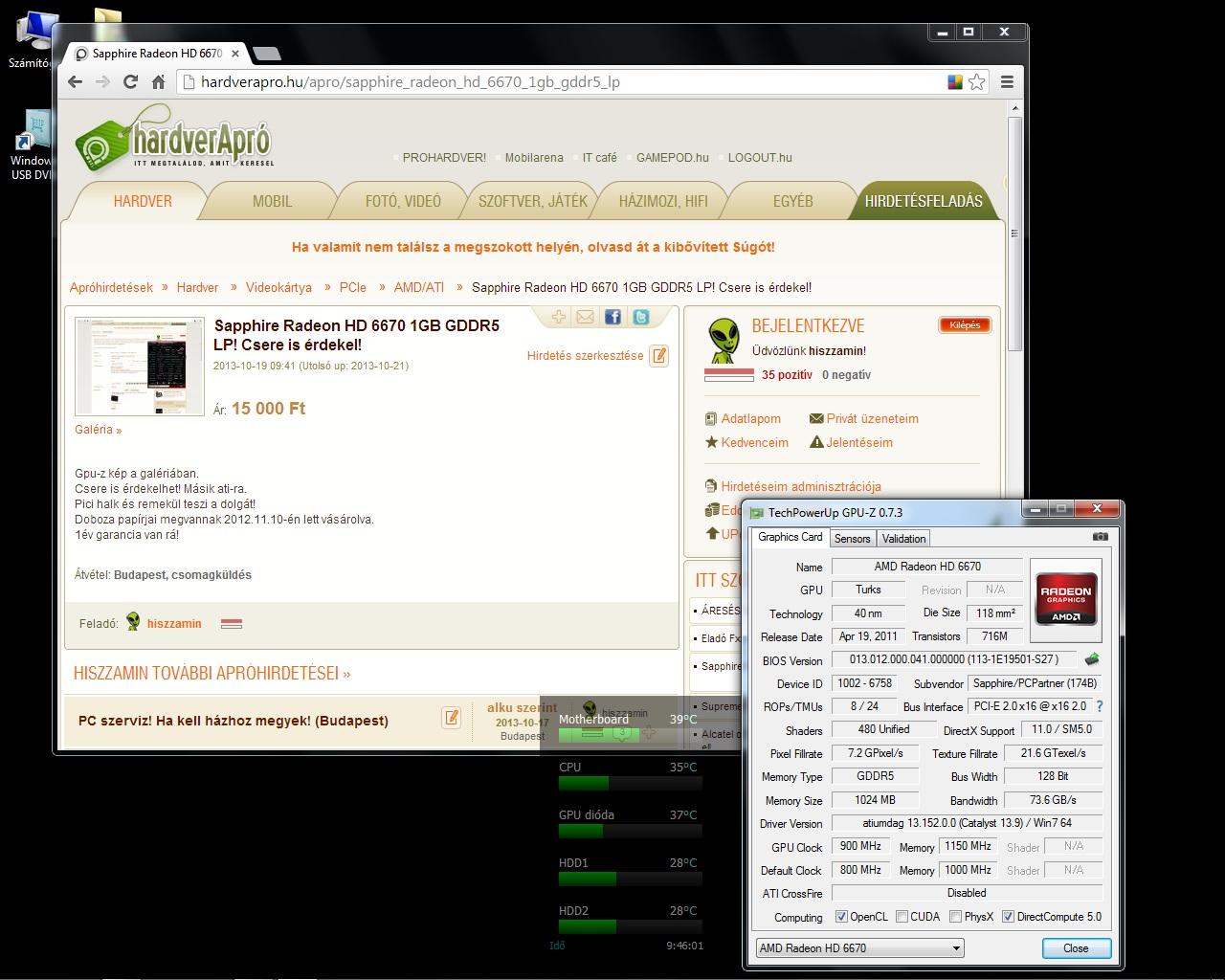This screenshot has height=980, width=1225.
Task: Open a new tab in Chrome
Action: coord(268,54)
